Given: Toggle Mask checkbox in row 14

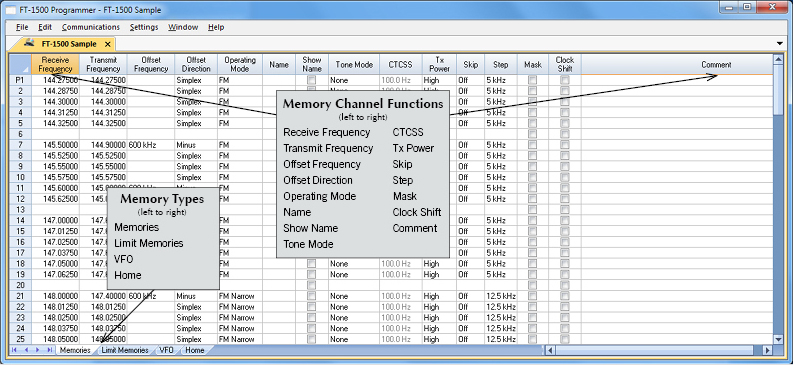Looking at the screenshot, I should point(533,220).
